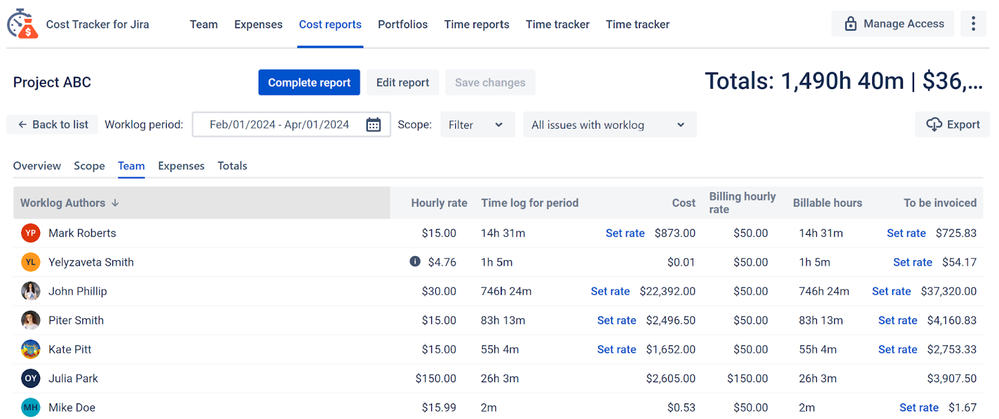Viewport: 999px width, 419px height.
Task: Click the Project ABC report title
Action: [x=52, y=82]
